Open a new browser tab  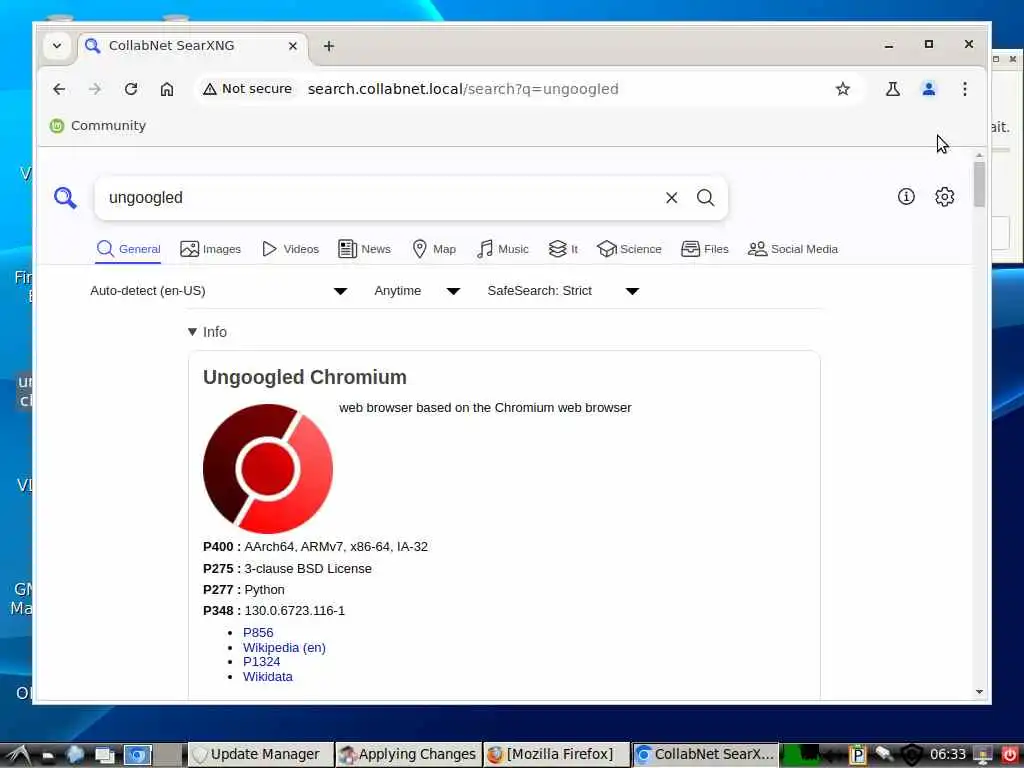click(x=328, y=46)
